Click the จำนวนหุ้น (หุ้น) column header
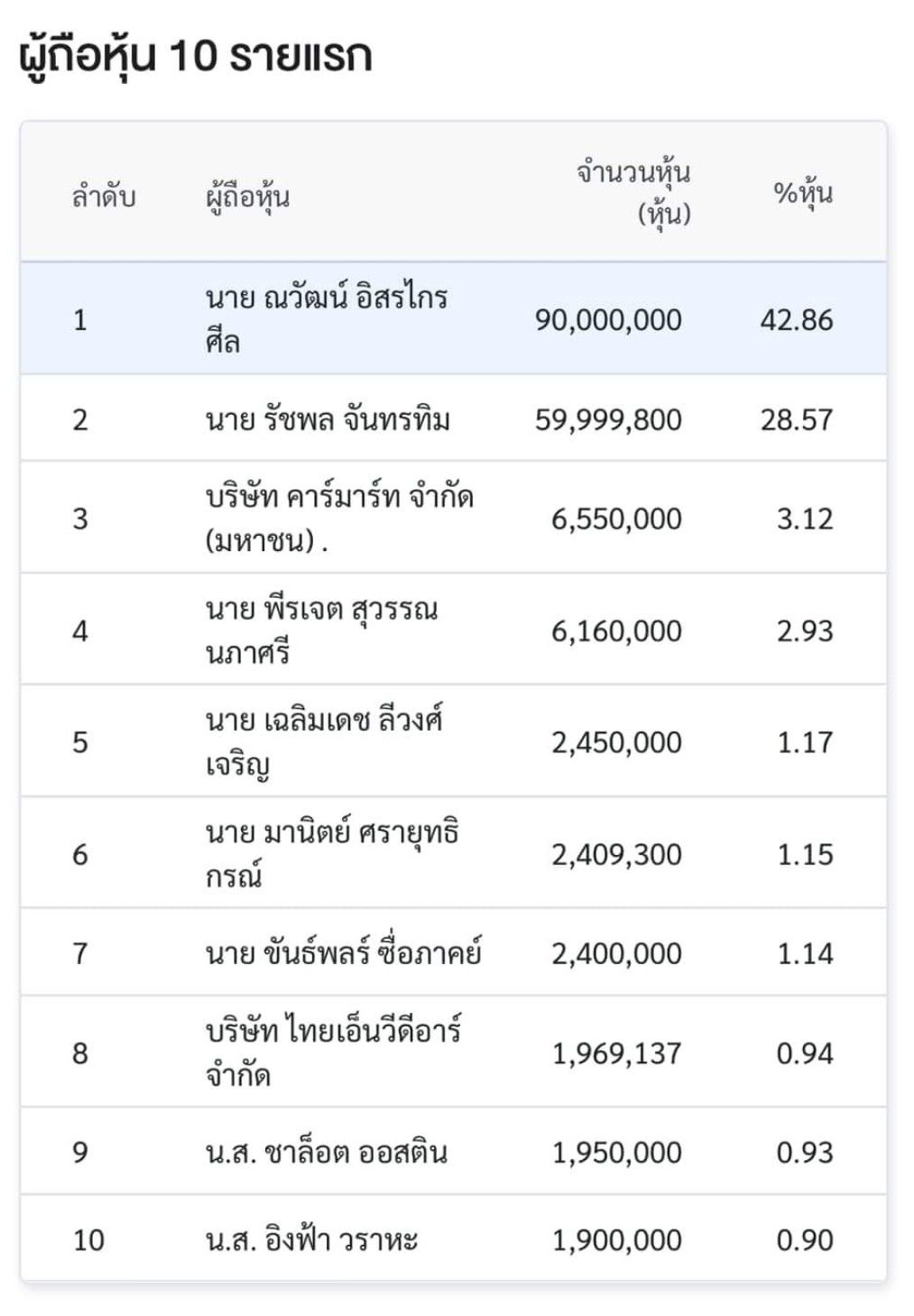The width and height of the screenshot is (914, 1316). tap(633, 192)
